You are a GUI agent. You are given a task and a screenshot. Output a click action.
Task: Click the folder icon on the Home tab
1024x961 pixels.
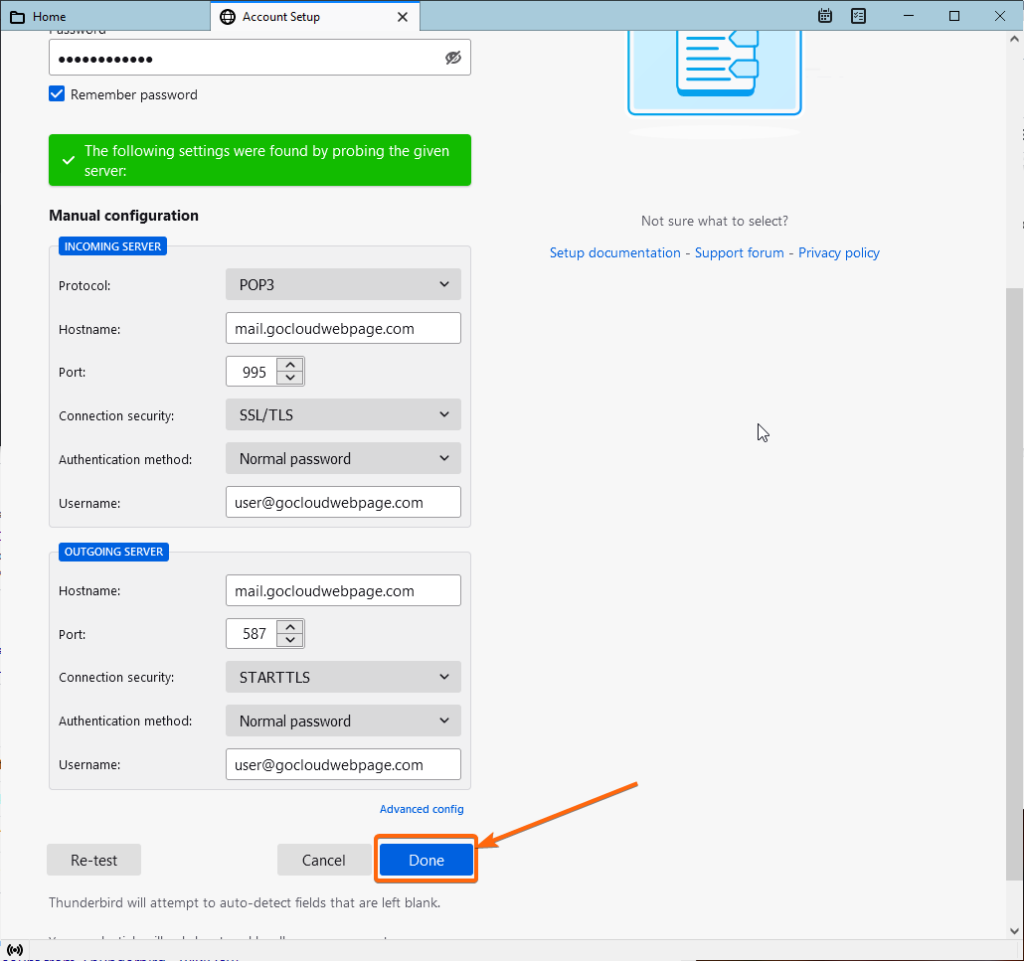17,16
